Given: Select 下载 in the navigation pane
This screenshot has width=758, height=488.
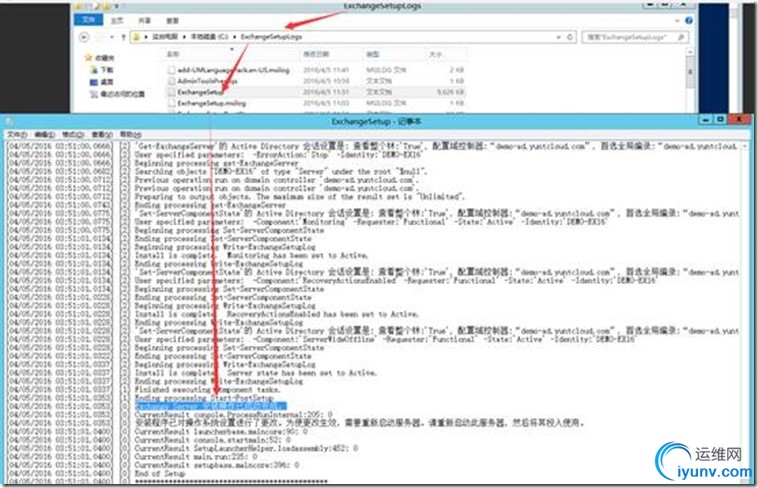Looking at the screenshot, I should (108, 70).
